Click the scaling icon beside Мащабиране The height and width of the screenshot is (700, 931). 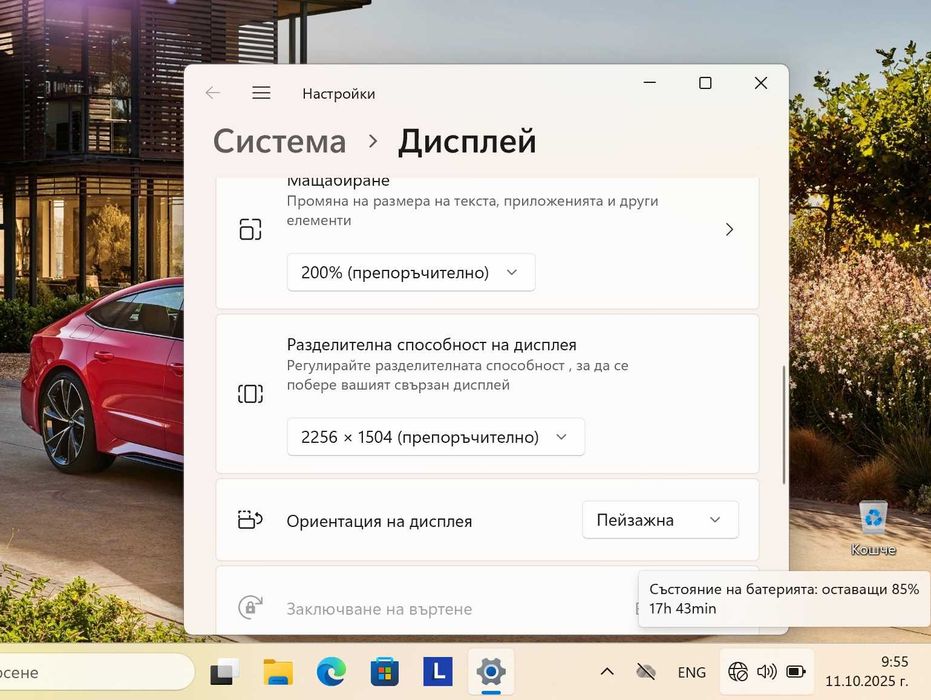coord(251,229)
